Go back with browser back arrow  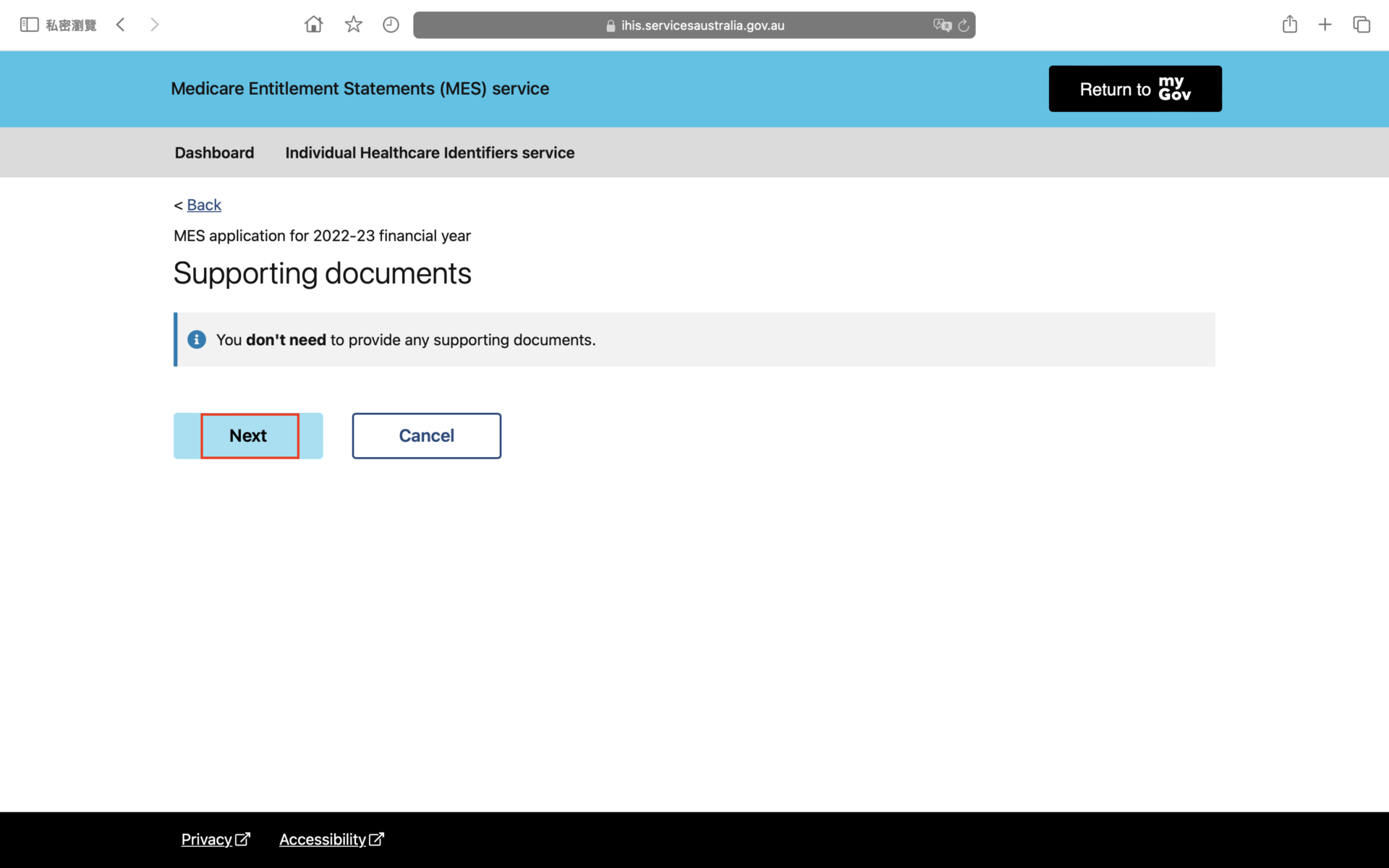[x=121, y=25]
